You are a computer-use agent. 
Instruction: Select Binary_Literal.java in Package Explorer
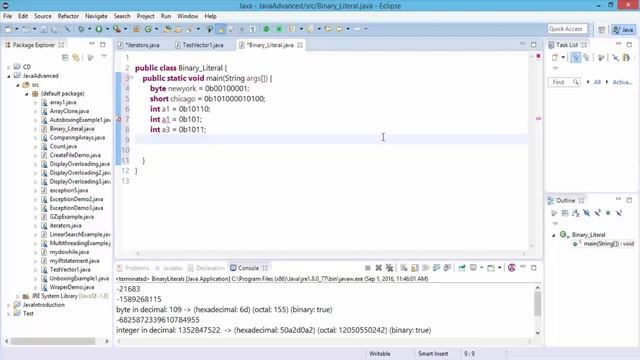72,129
